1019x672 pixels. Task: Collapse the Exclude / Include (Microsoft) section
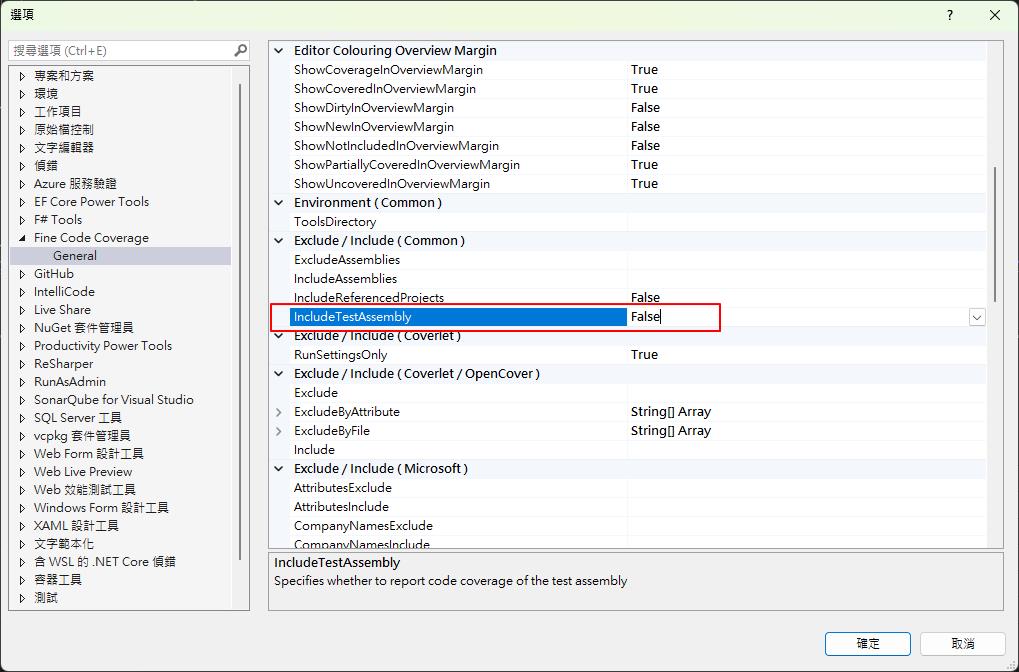pyautogui.click(x=279, y=469)
